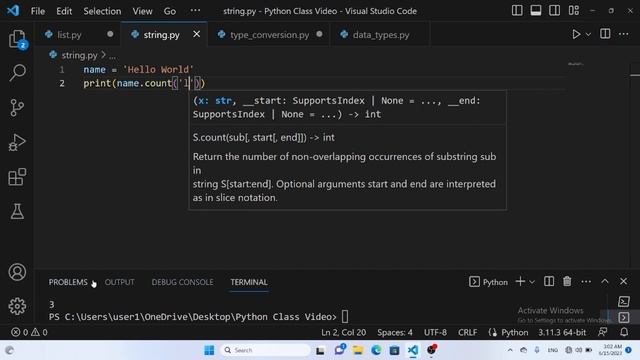
Task: Open the DEBUG CONSOLE panel tab
Action: coord(182,282)
